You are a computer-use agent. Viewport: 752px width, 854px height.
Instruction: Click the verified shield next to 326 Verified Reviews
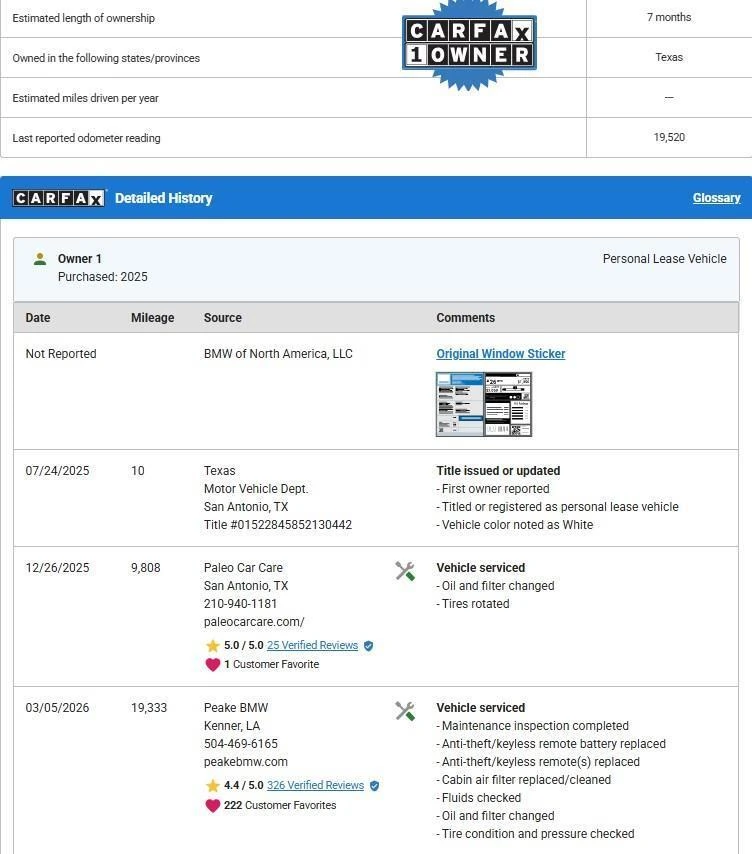pos(374,786)
